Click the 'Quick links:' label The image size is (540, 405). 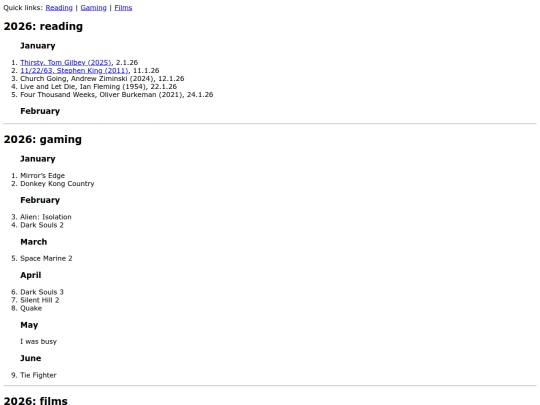pyautogui.click(x=23, y=8)
